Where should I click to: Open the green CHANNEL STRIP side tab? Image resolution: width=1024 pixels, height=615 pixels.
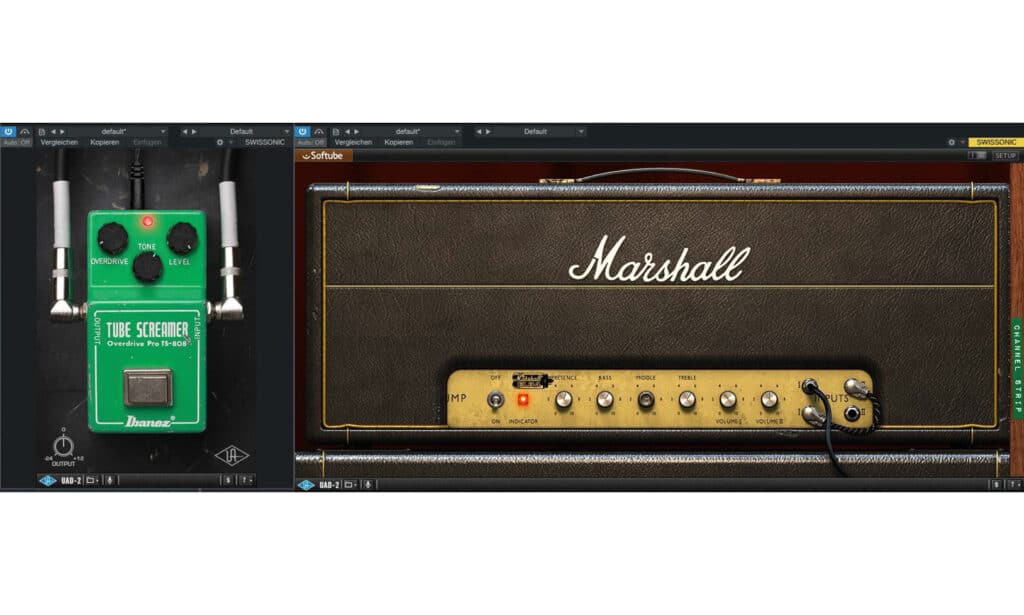coord(1017,368)
